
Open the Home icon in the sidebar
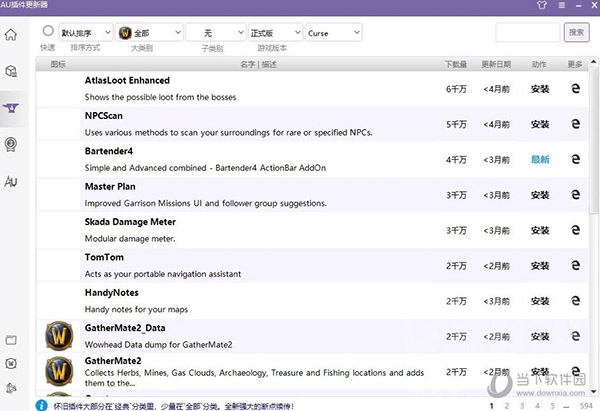(x=11, y=34)
